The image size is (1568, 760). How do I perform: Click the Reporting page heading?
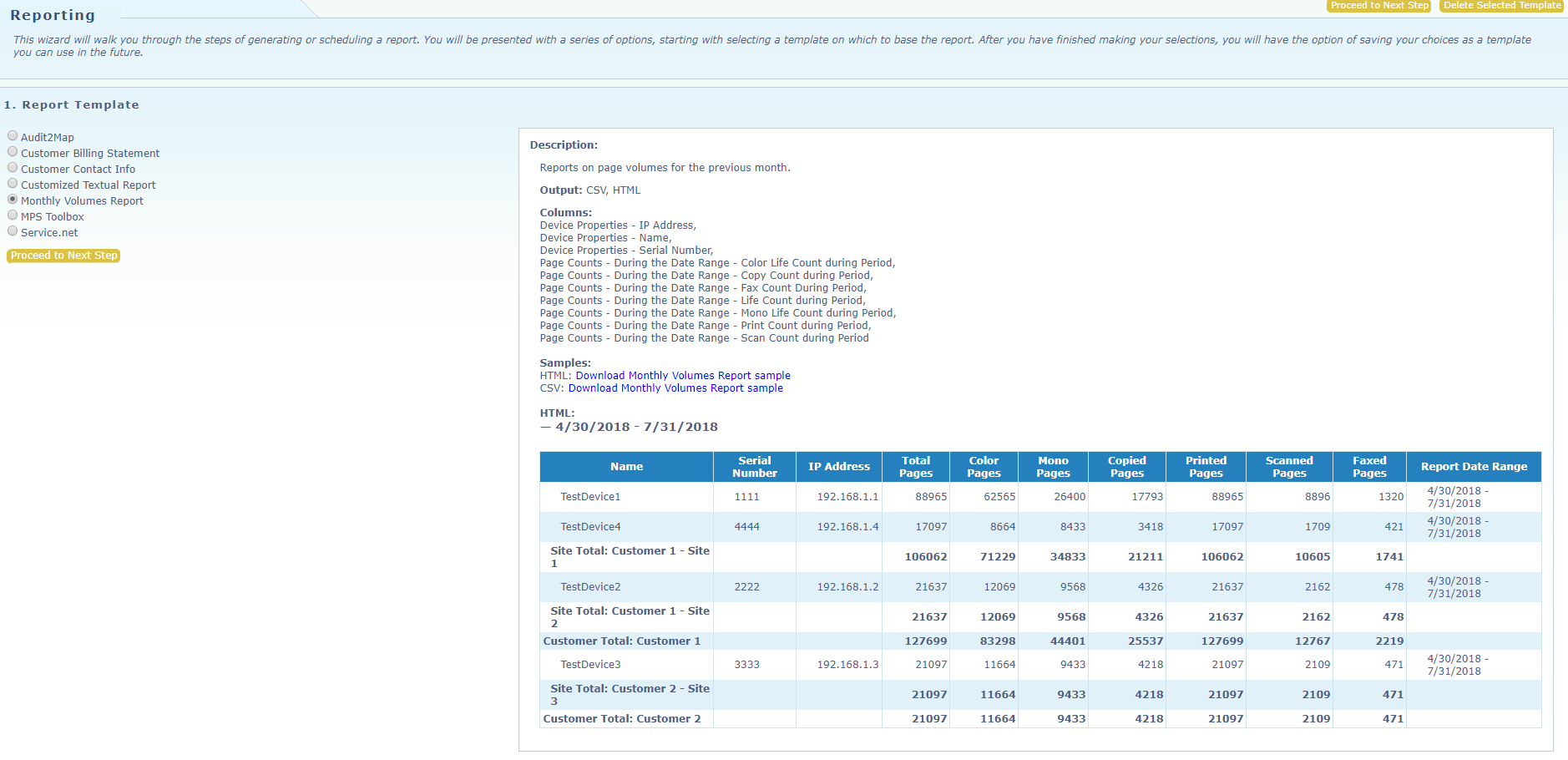pyautogui.click(x=53, y=15)
